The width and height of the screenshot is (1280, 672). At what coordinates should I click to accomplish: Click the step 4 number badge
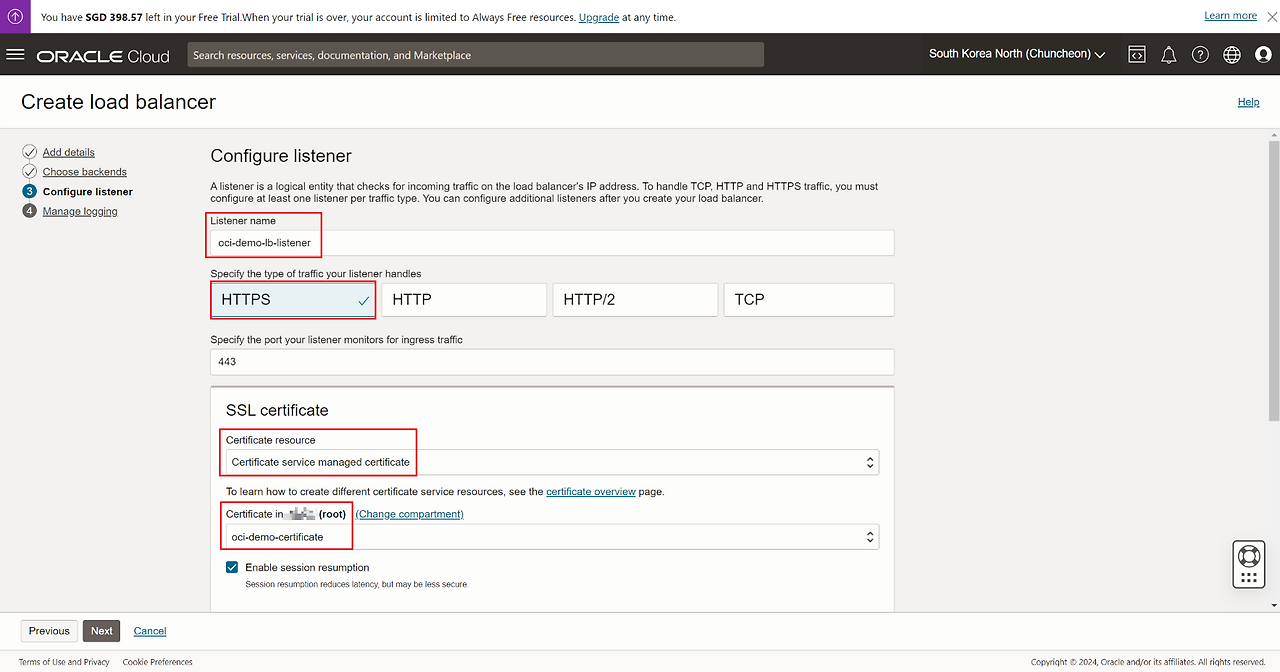29,211
